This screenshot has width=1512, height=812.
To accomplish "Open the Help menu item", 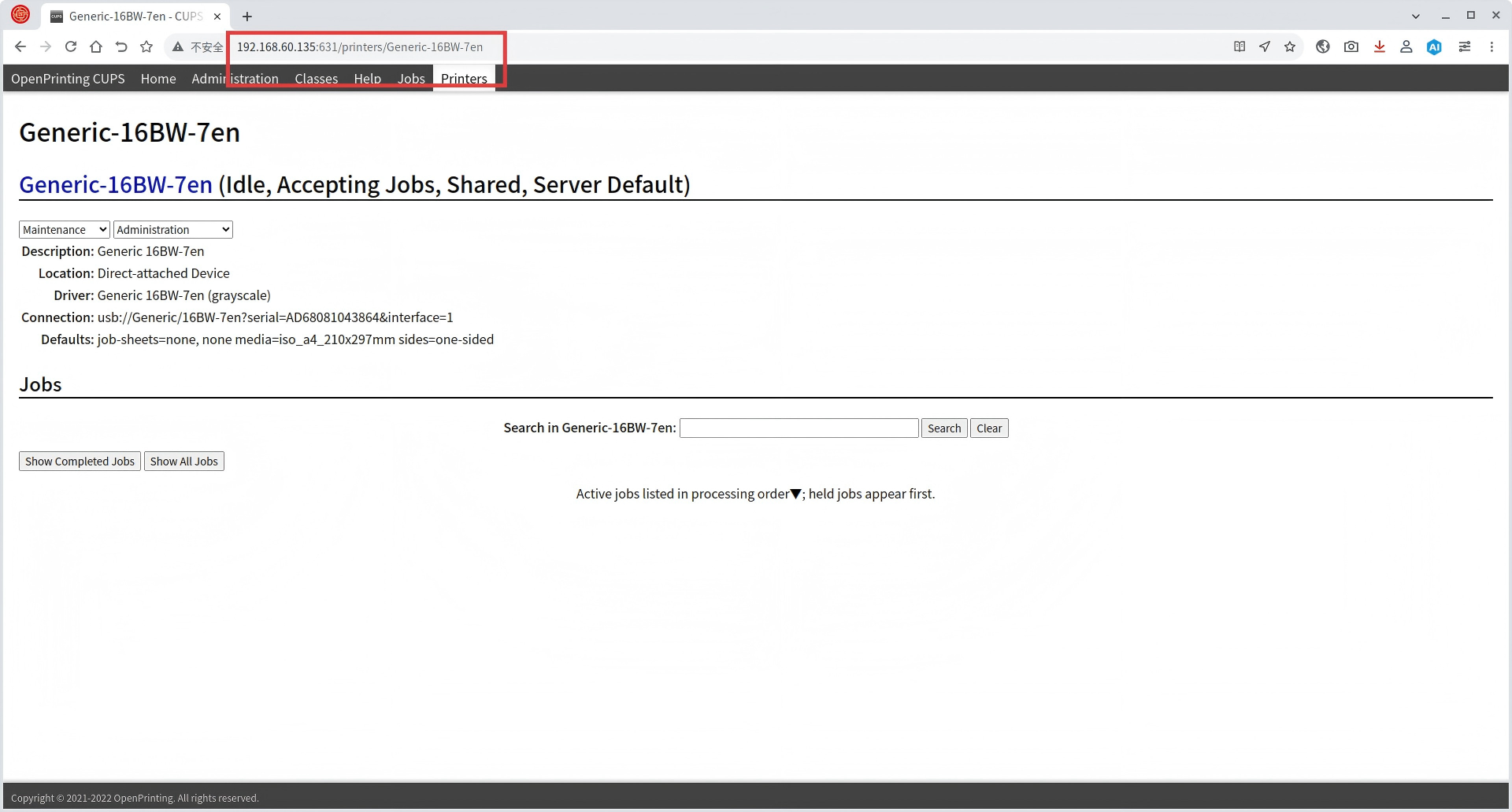I will 368,79.
